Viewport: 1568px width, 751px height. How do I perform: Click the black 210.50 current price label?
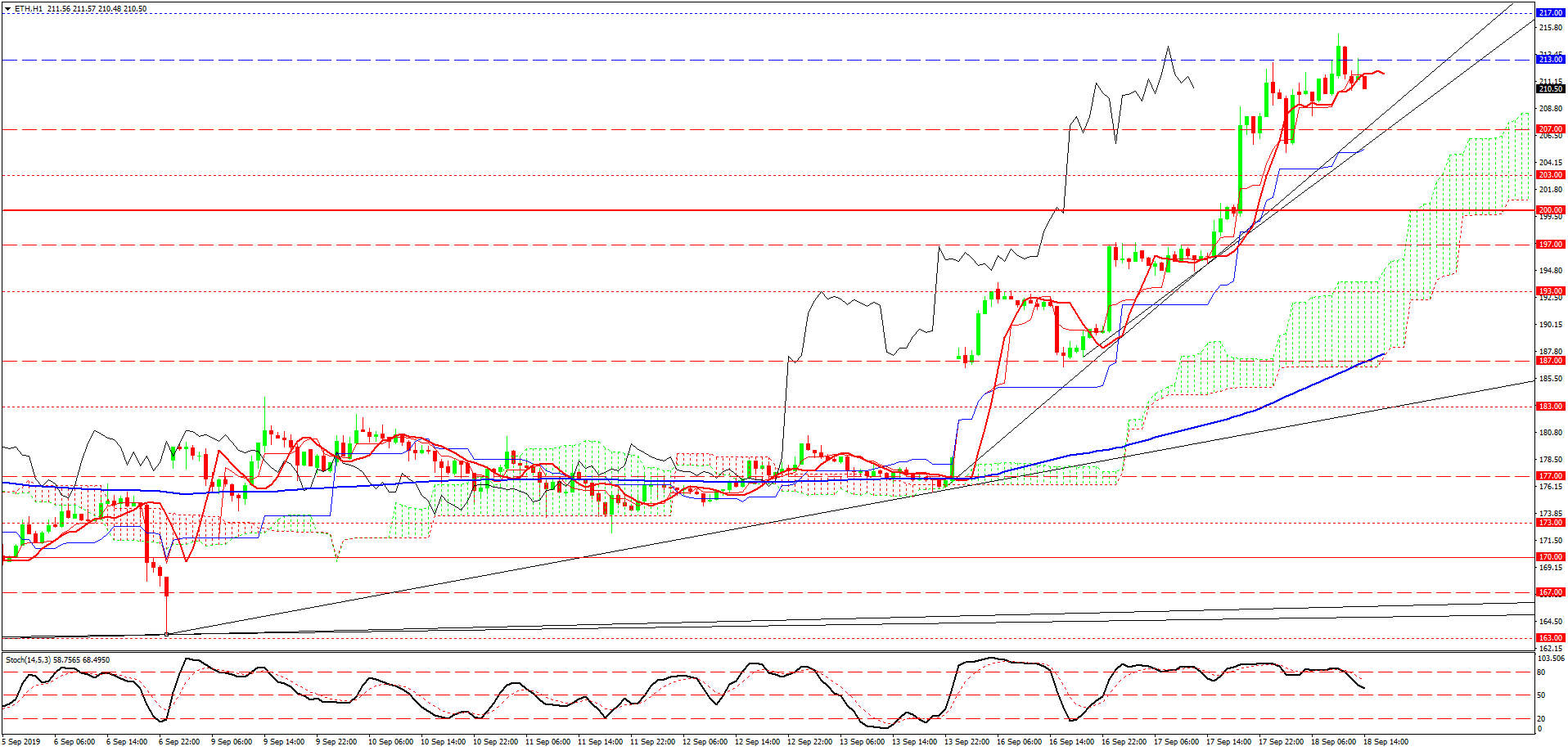(1551, 88)
